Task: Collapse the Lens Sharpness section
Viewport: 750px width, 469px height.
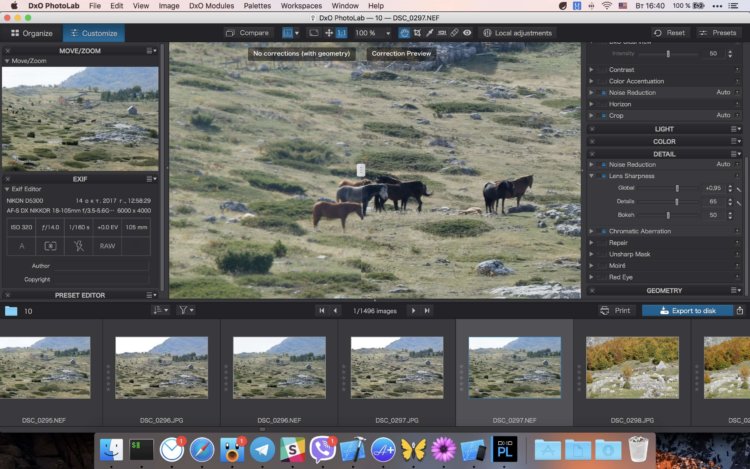Action: [592, 176]
